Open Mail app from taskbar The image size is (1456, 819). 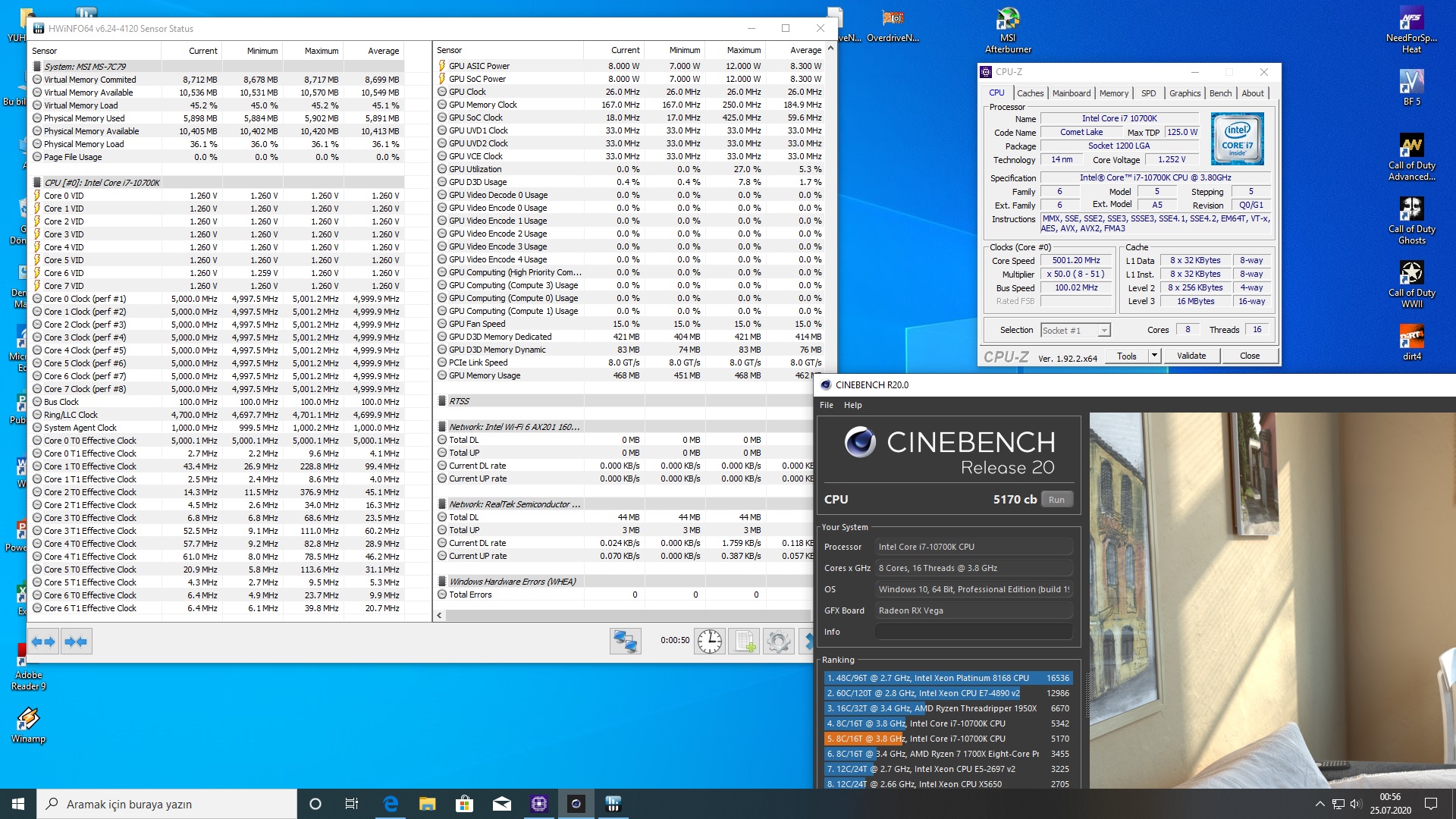[x=501, y=804]
